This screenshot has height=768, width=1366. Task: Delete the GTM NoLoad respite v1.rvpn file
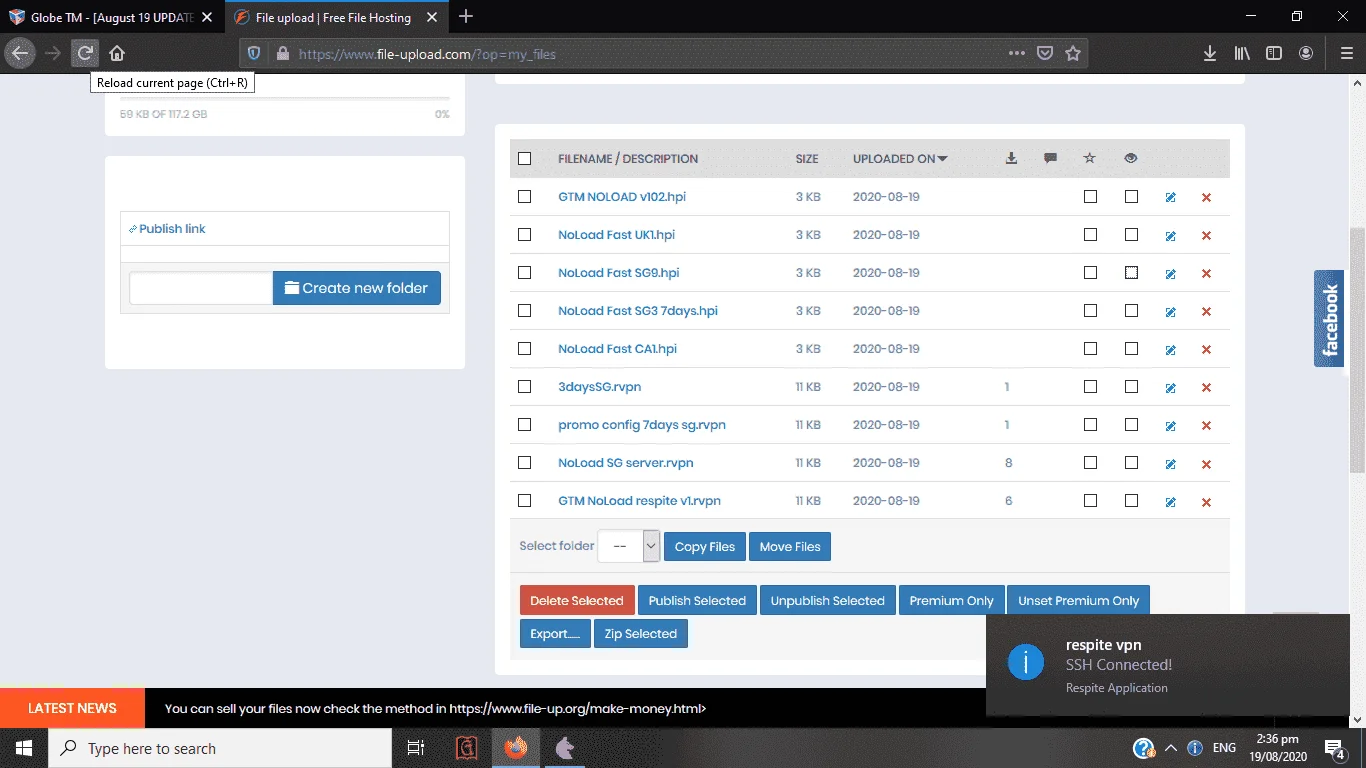click(x=1206, y=502)
